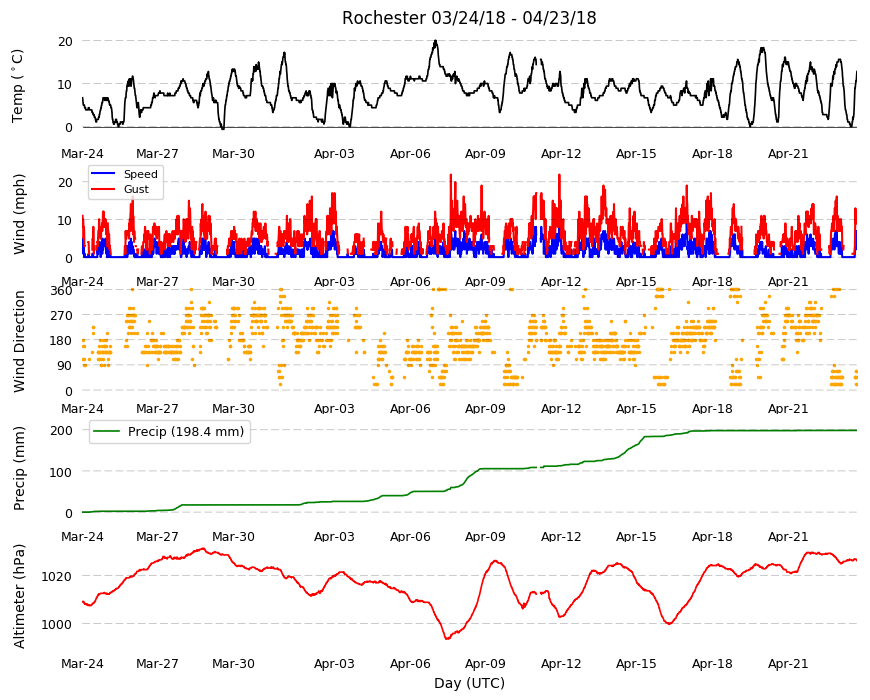Click the 200 tick on the precip axis

tap(62, 430)
